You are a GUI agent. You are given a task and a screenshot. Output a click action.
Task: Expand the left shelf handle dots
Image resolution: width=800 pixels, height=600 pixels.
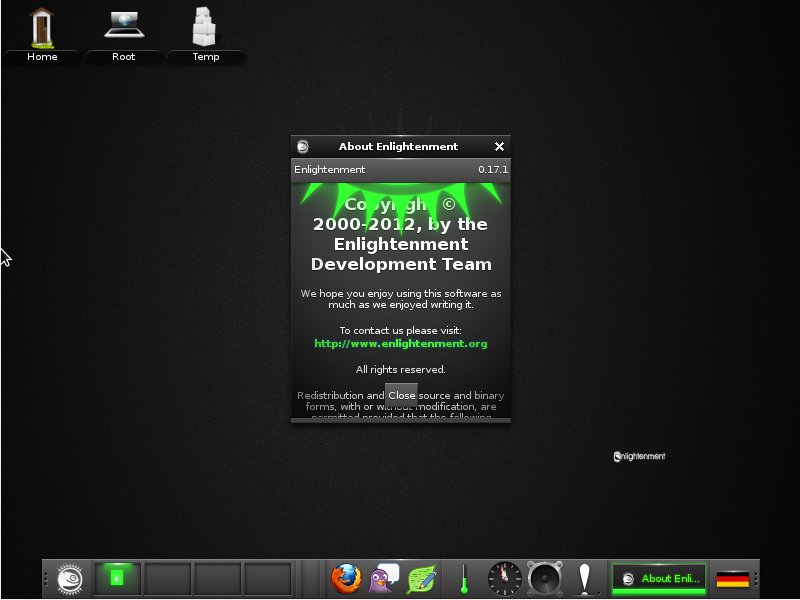[46, 578]
